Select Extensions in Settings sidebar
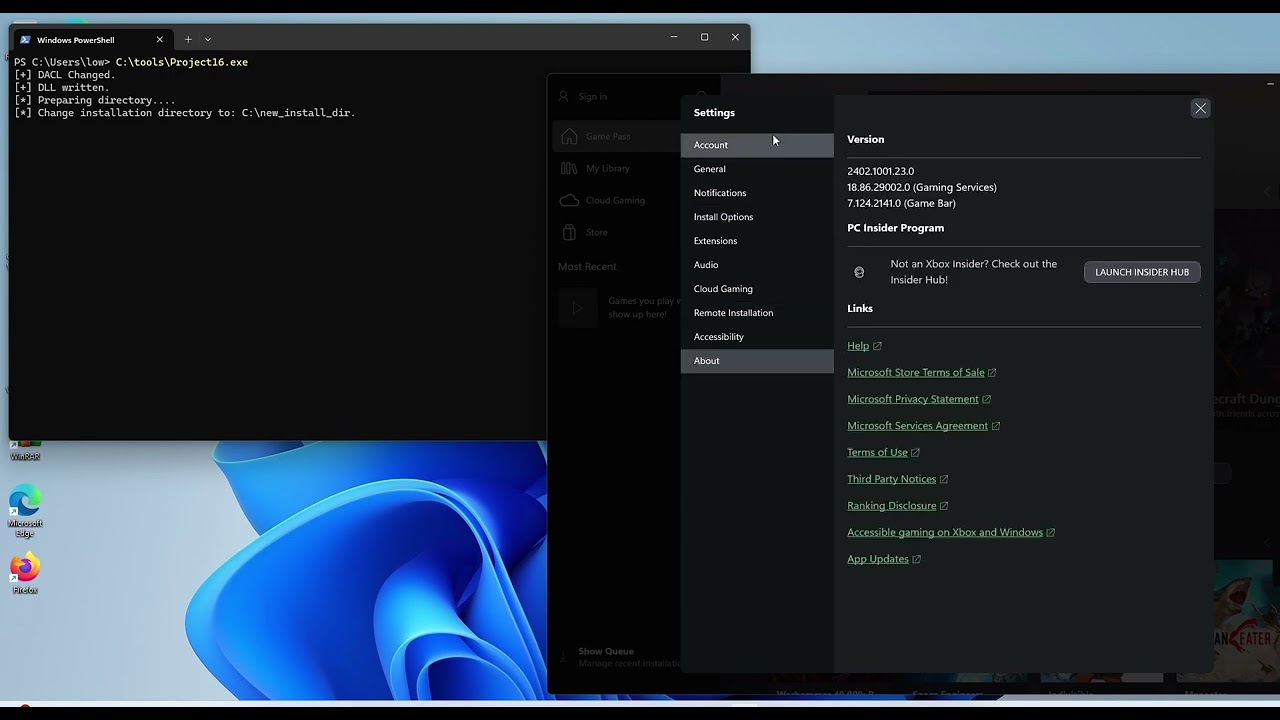Screen dimensions: 1280x720 (x=757, y=241)
